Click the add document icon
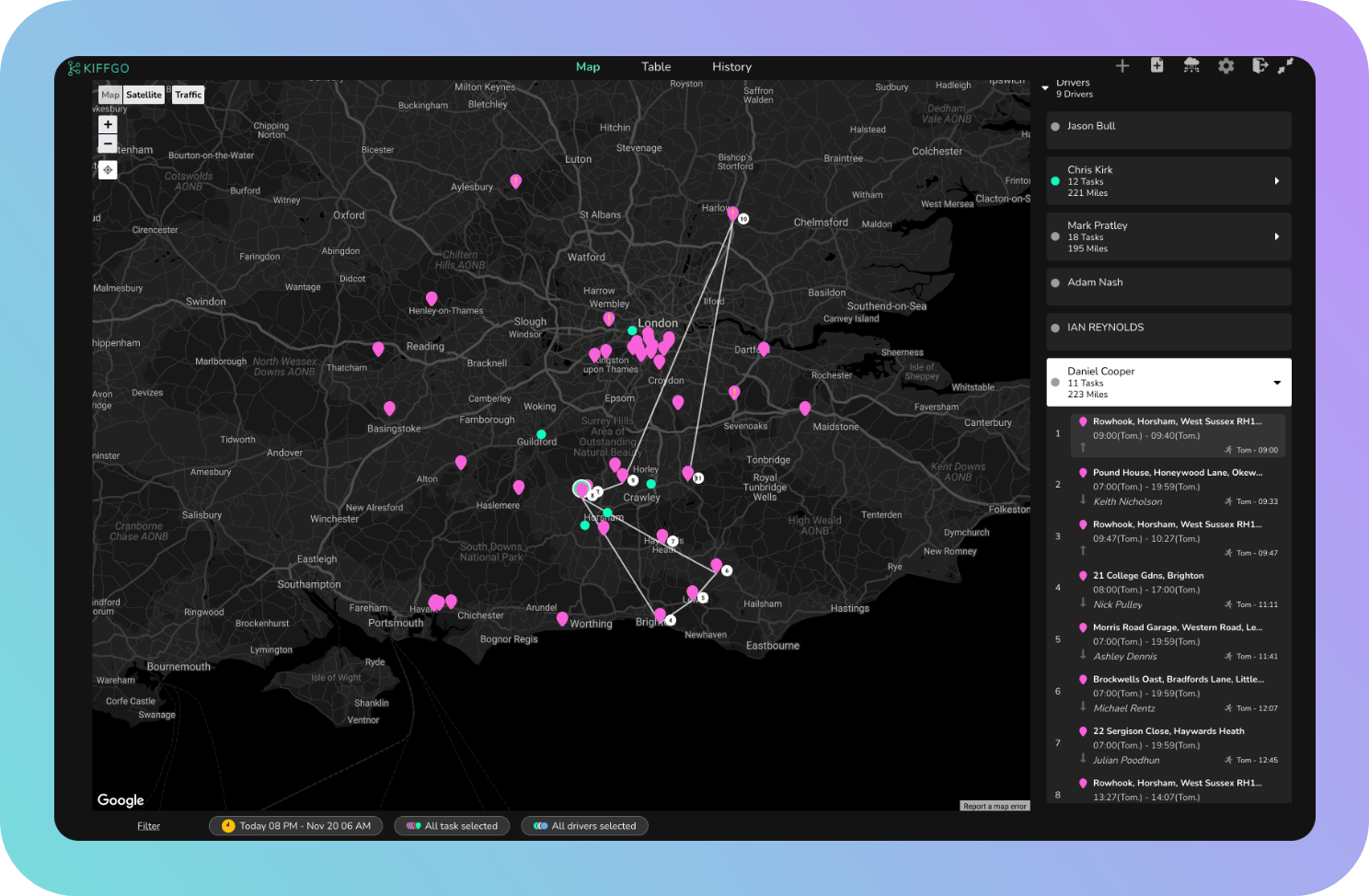Screen dimensions: 1369x896 [1157, 65]
